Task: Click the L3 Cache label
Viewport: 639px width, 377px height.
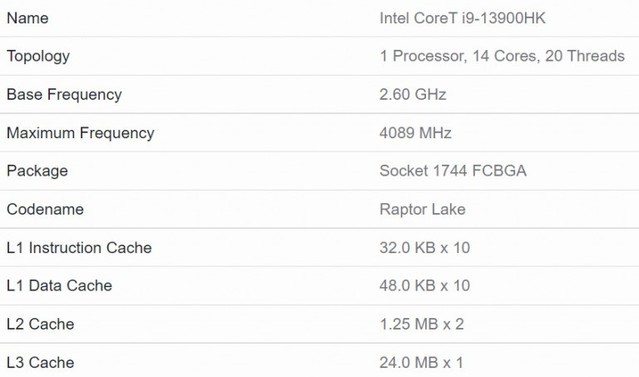Action: (x=40, y=362)
